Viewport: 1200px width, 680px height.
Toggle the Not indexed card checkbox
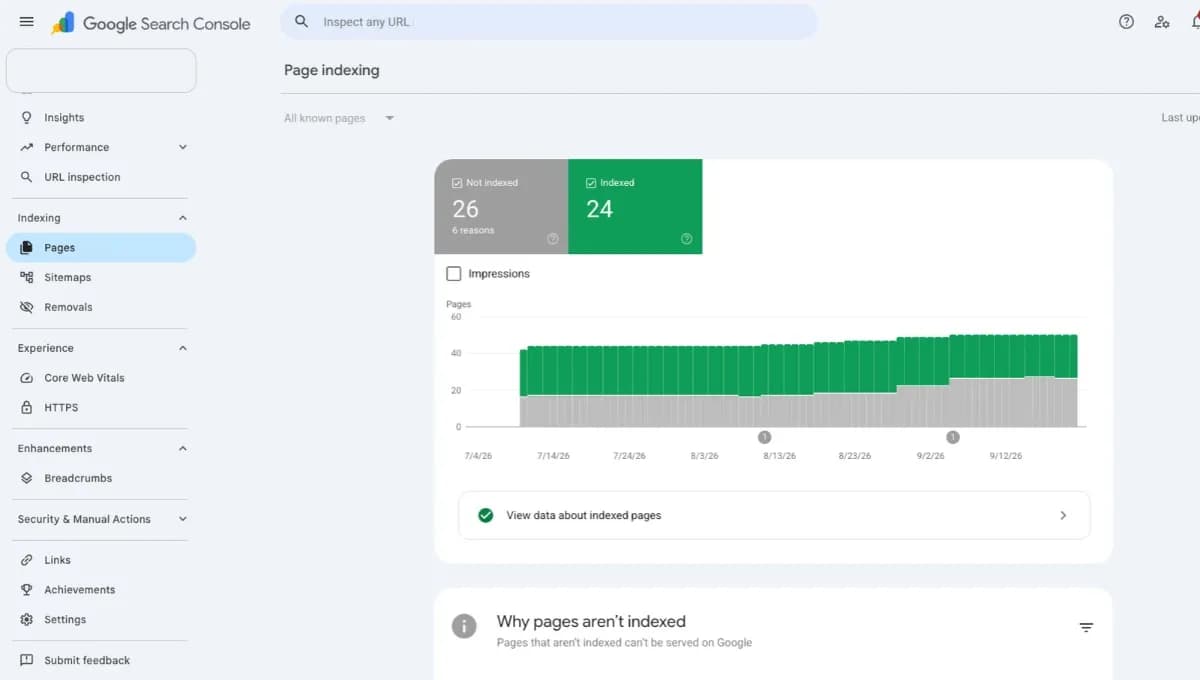pos(457,183)
